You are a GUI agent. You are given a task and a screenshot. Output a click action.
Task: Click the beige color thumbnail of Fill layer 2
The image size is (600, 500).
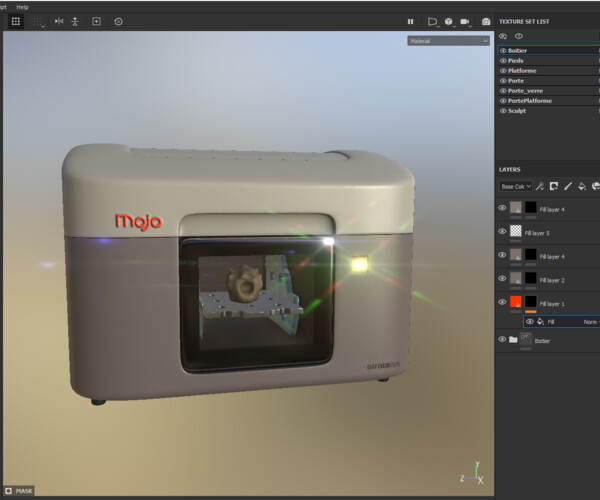[516, 278]
